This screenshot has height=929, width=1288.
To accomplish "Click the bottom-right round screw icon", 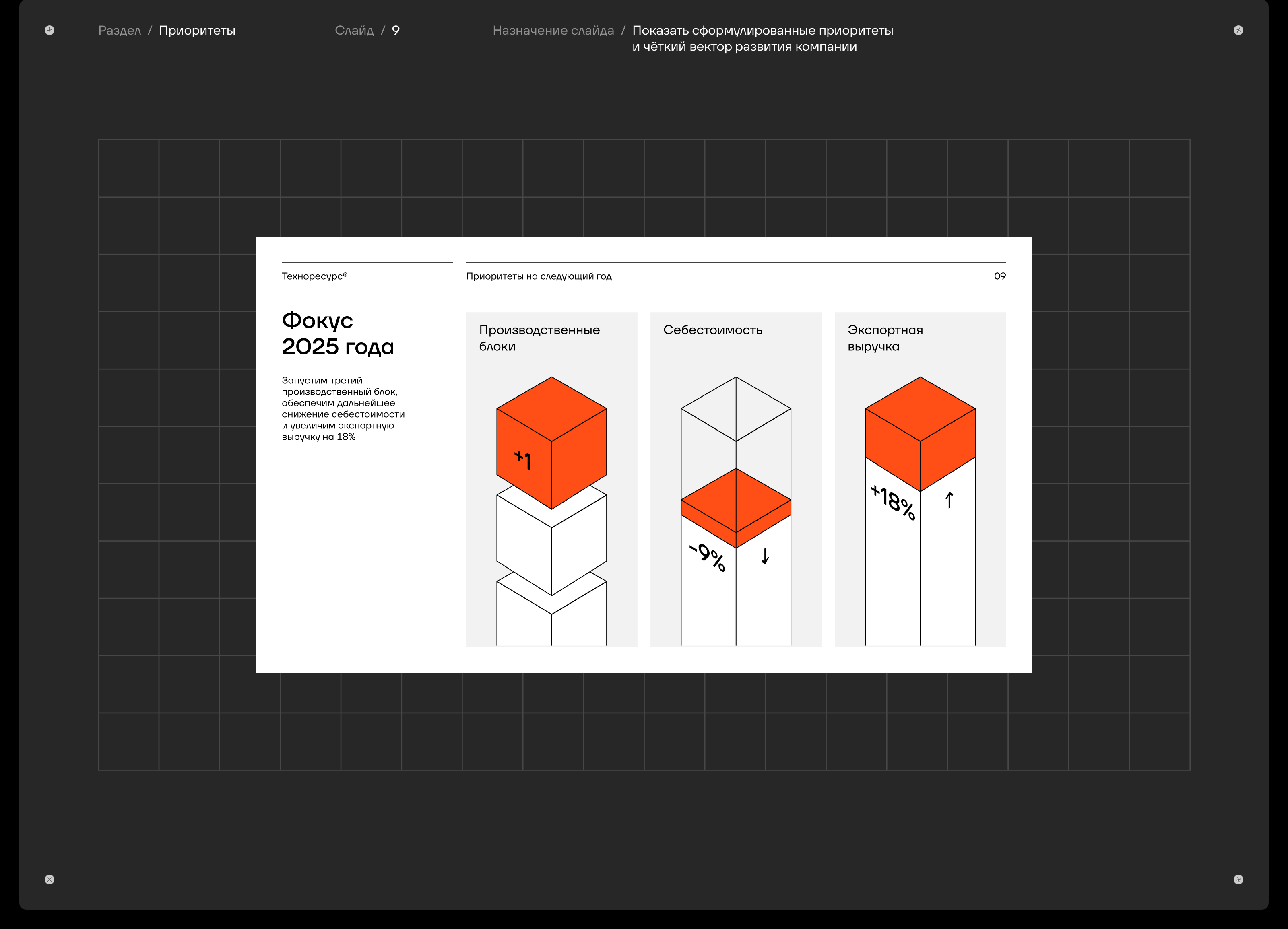I will pyautogui.click(x=1238, y=880).
